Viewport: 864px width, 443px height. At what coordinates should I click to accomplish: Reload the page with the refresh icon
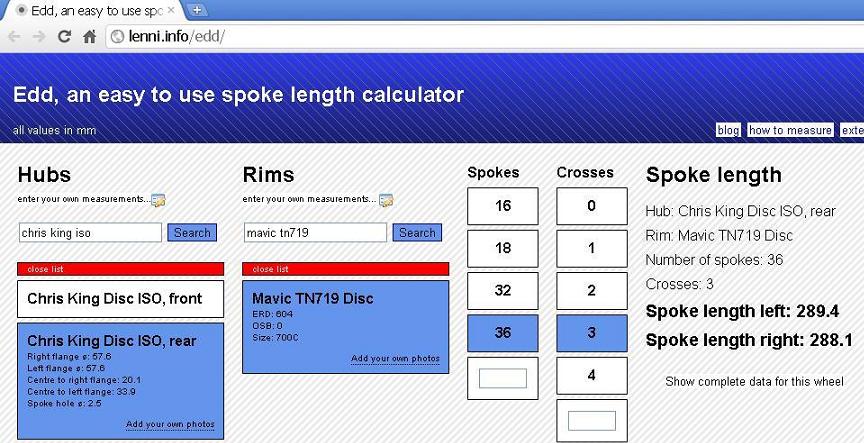[x=64, y=37]
